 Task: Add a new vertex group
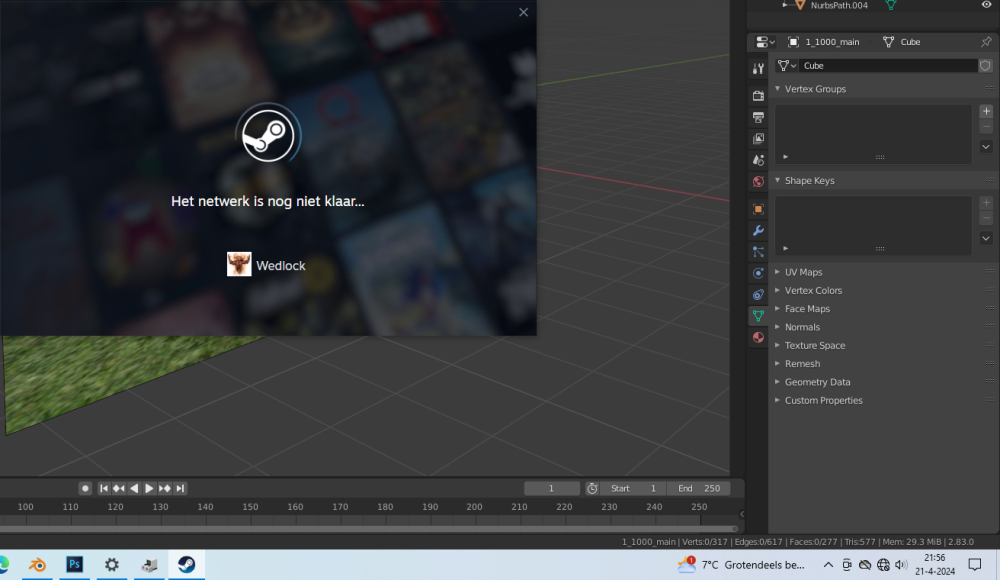(986, 112)
